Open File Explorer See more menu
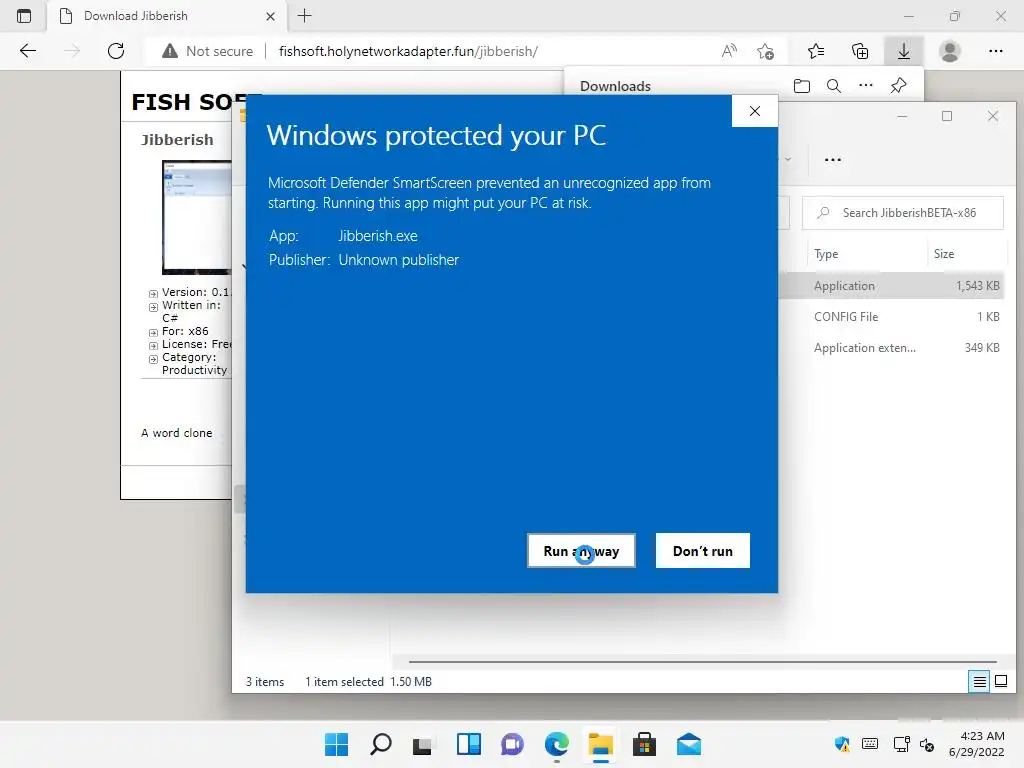 (833, 159)
